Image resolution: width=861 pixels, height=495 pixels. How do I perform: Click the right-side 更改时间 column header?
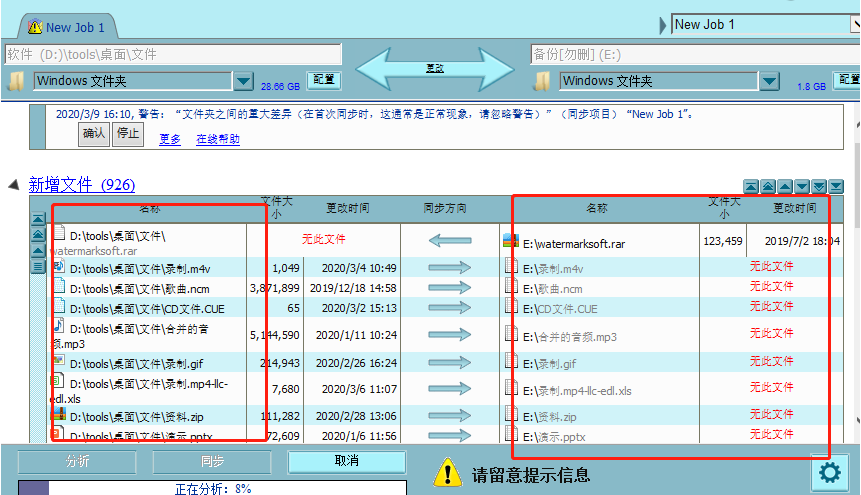tap(795, 208)
